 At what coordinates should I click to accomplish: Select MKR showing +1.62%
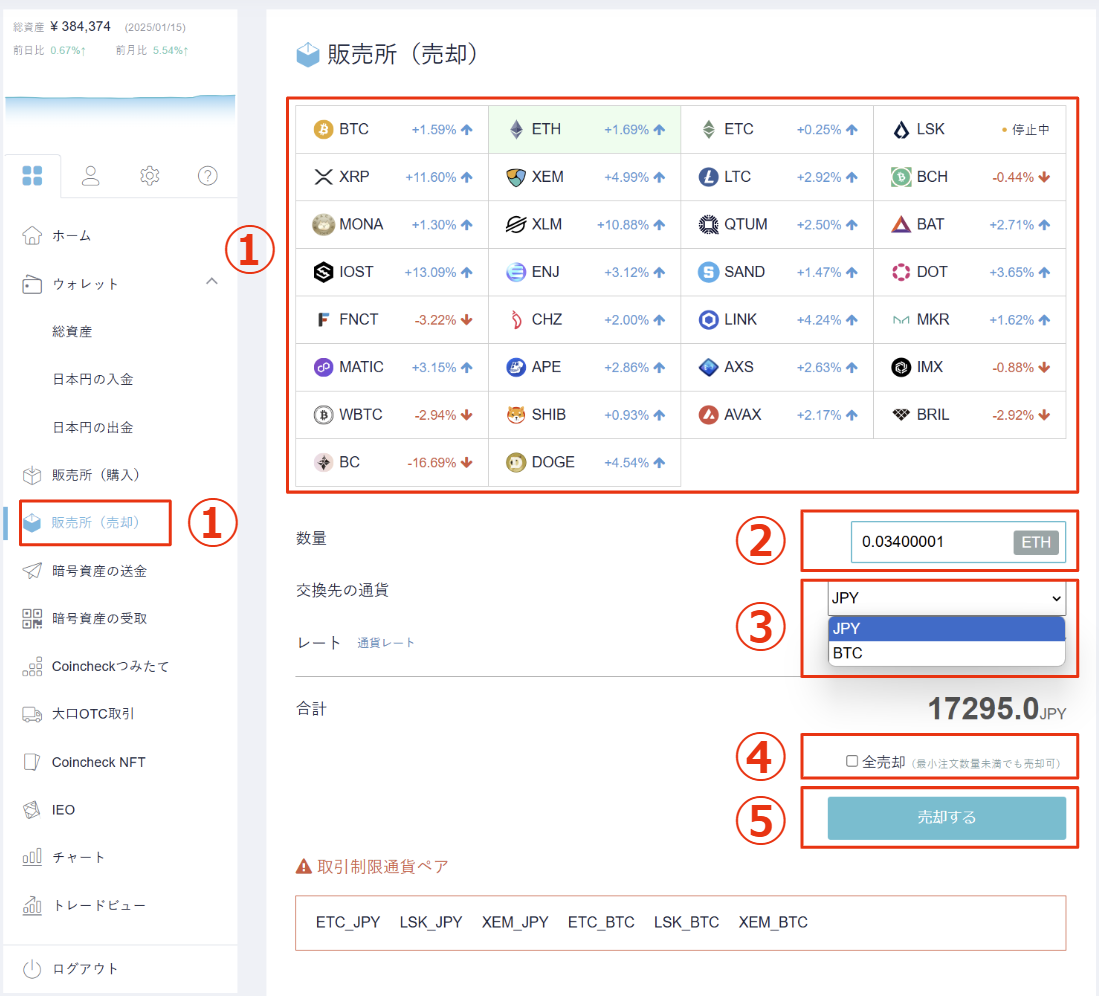click(969, 320)
